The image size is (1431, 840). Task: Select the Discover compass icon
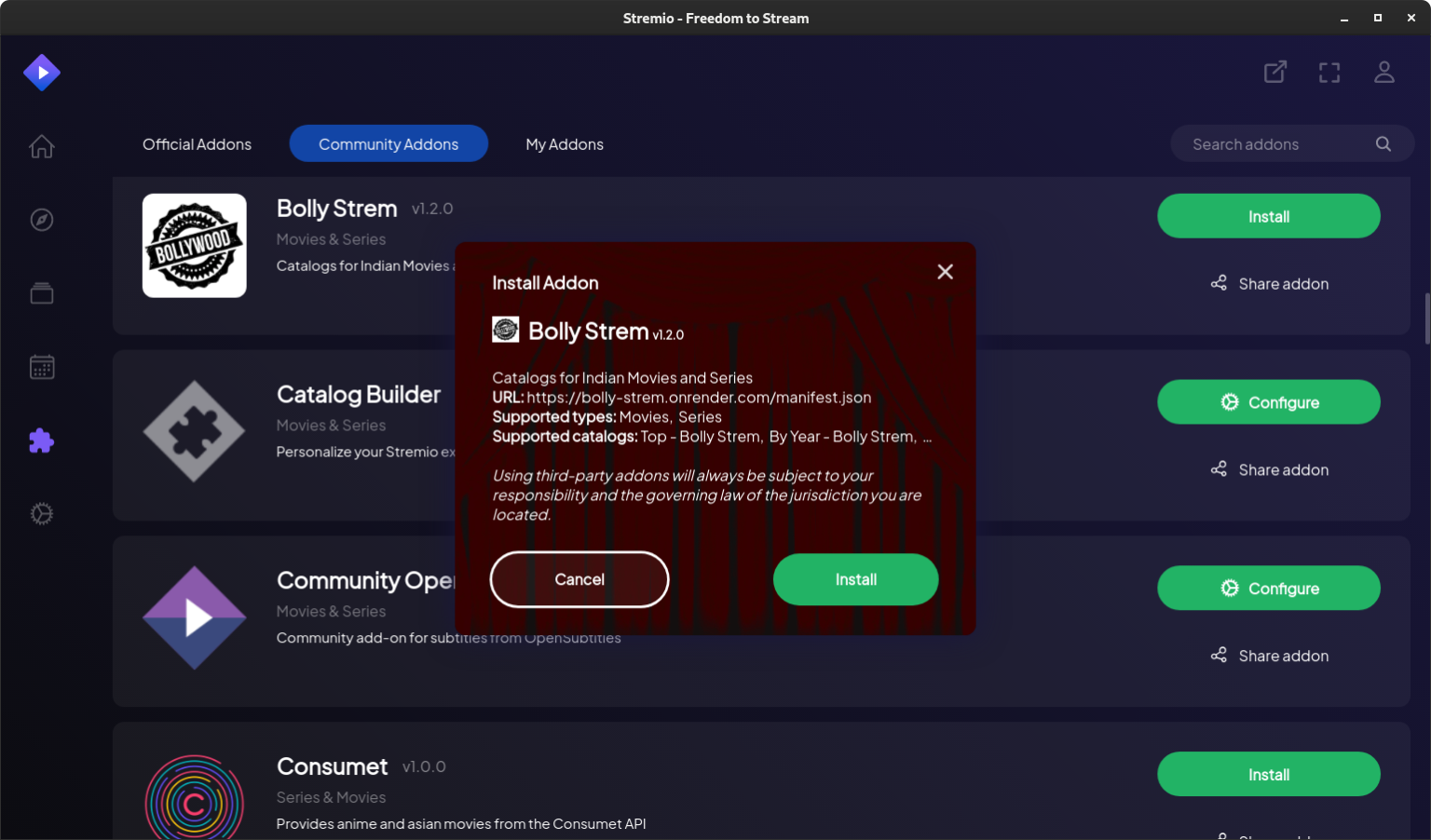pos(42,220)
